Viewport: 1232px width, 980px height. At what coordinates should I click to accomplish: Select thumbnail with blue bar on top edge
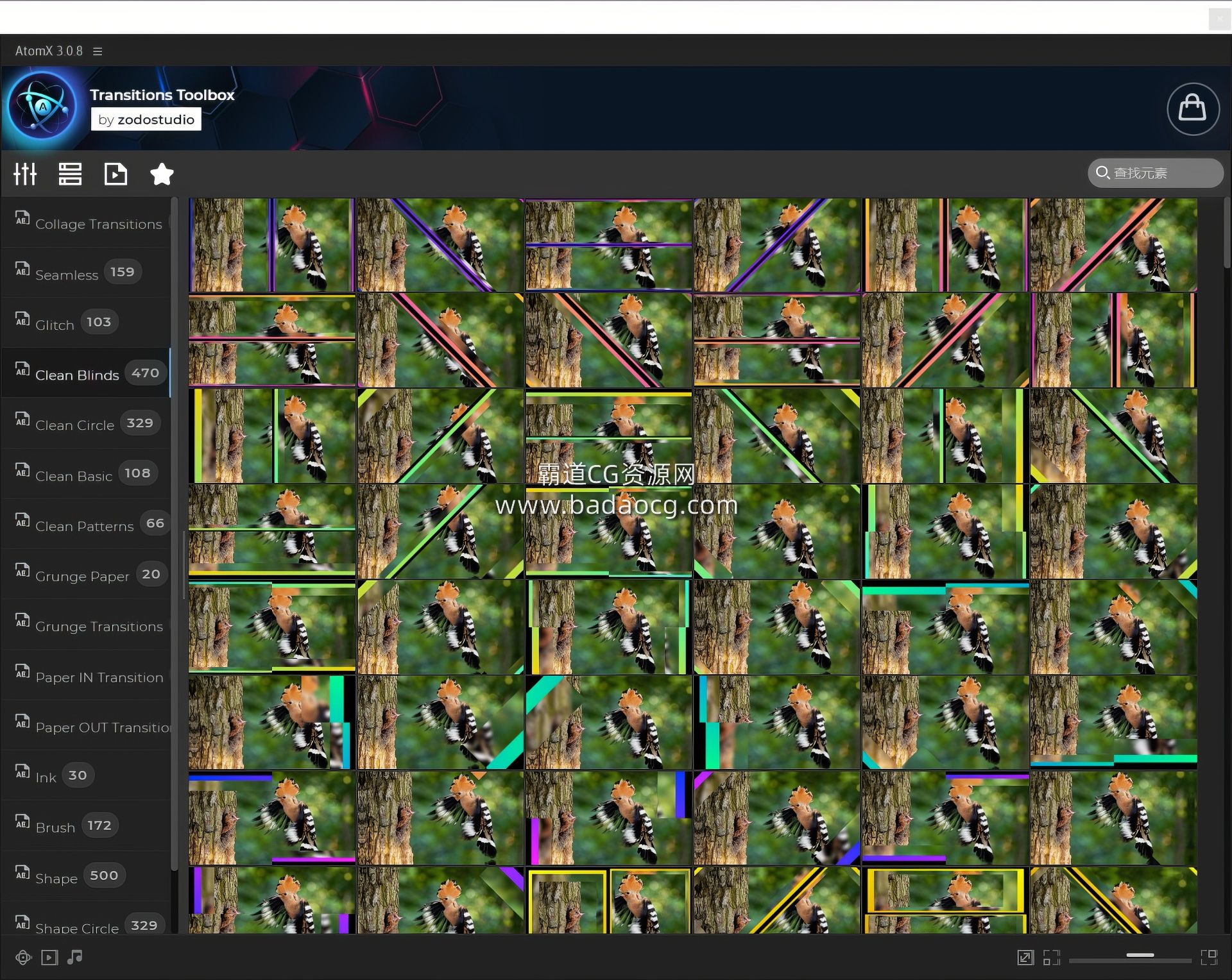271,818
